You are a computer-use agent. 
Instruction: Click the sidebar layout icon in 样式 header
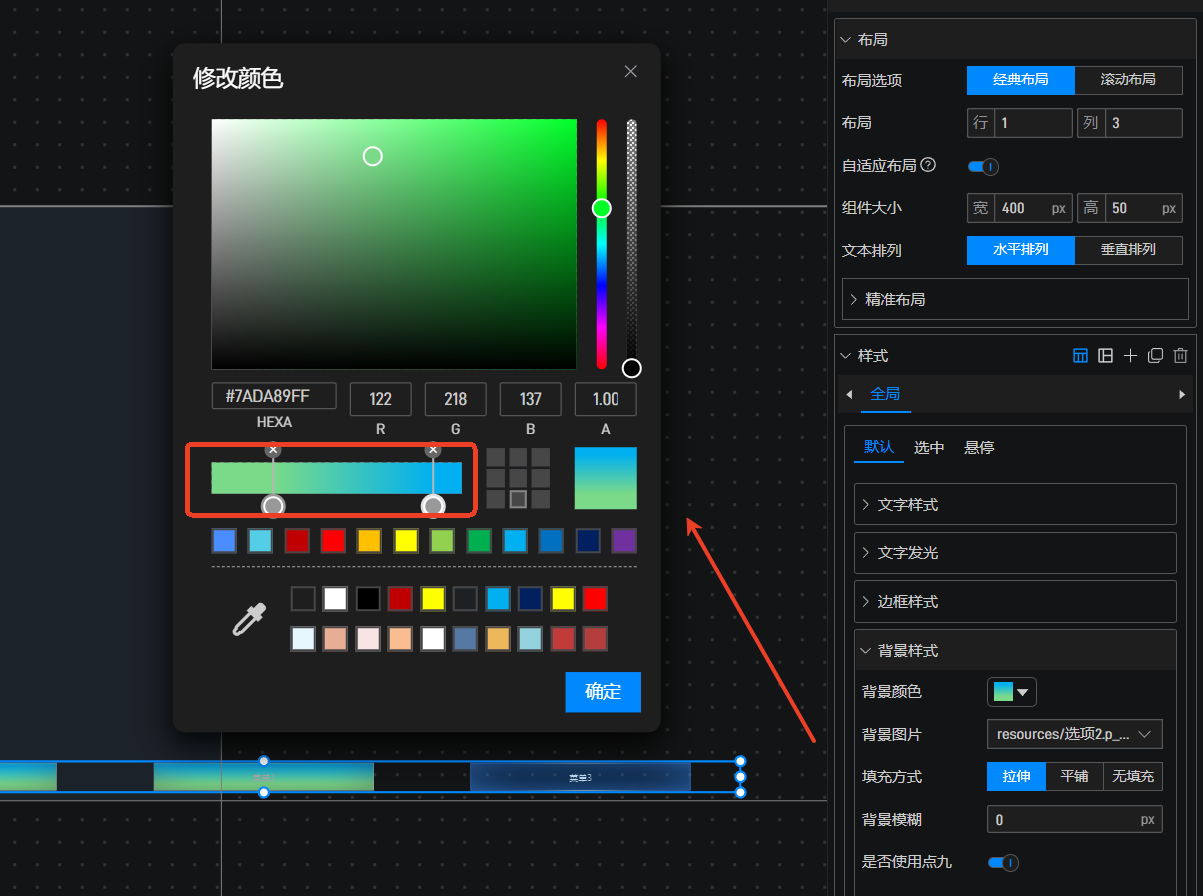[x=1105, y=356]
